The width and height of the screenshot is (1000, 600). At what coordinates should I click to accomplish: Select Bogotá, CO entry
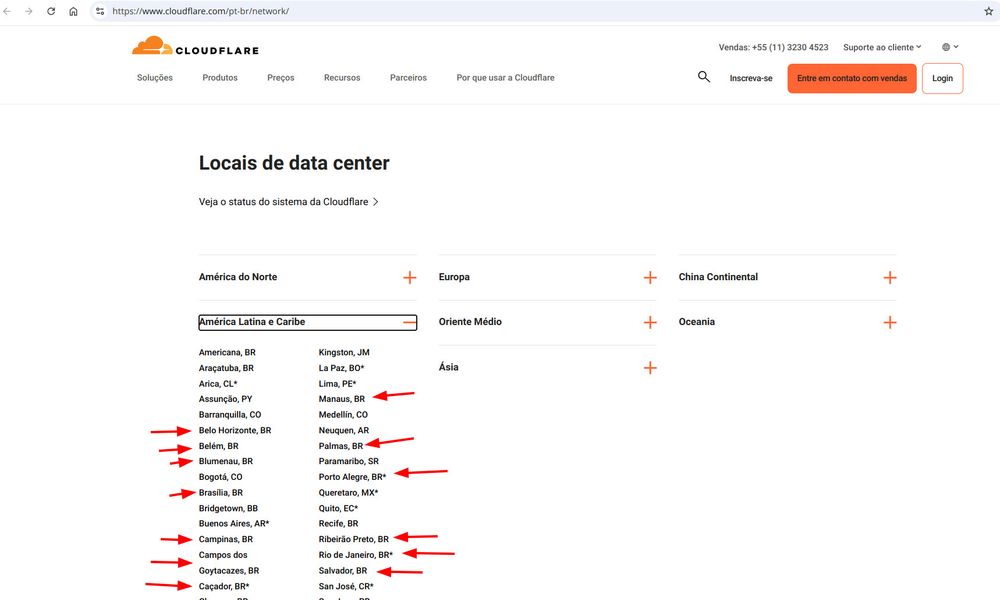(x=221, y=477)
